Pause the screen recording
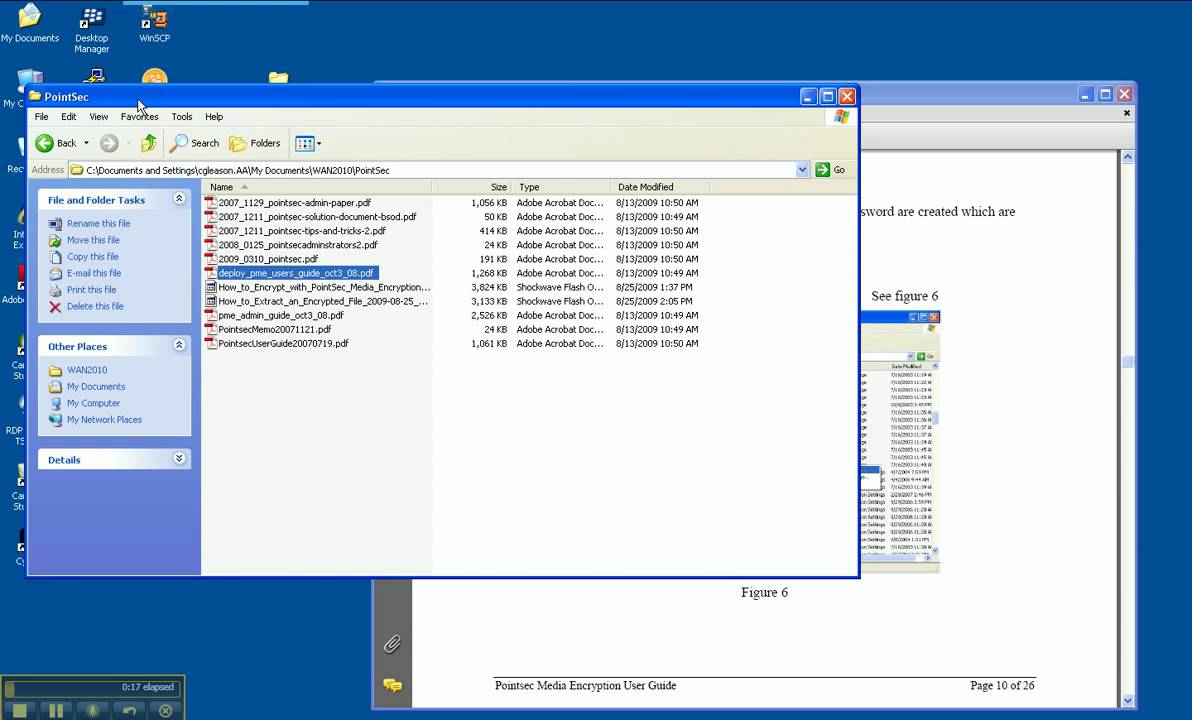The image size is (1192, 720). (56, 711)
